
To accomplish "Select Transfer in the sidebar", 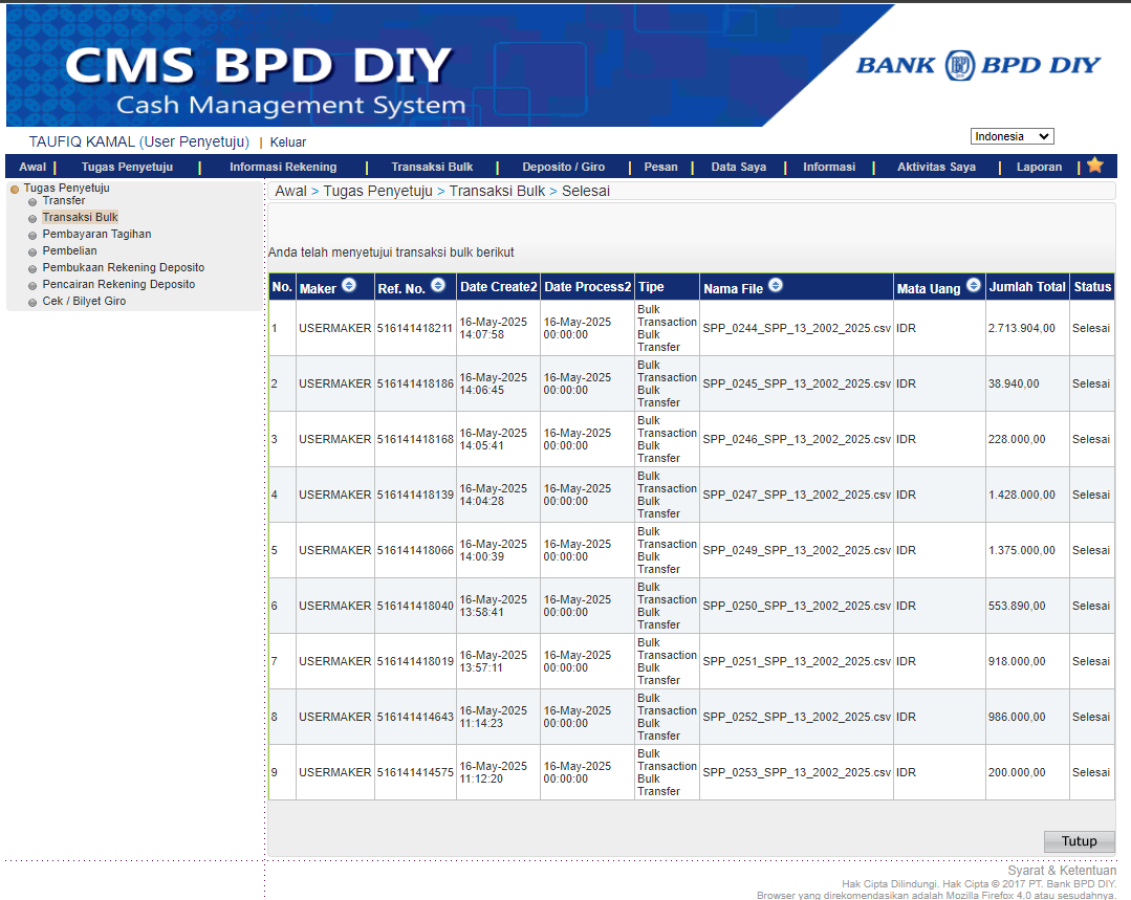I will 63,200.
